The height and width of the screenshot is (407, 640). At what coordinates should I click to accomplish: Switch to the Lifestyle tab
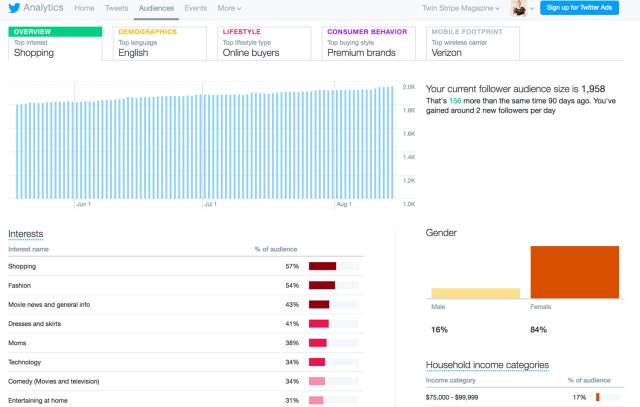pos(264,43)
